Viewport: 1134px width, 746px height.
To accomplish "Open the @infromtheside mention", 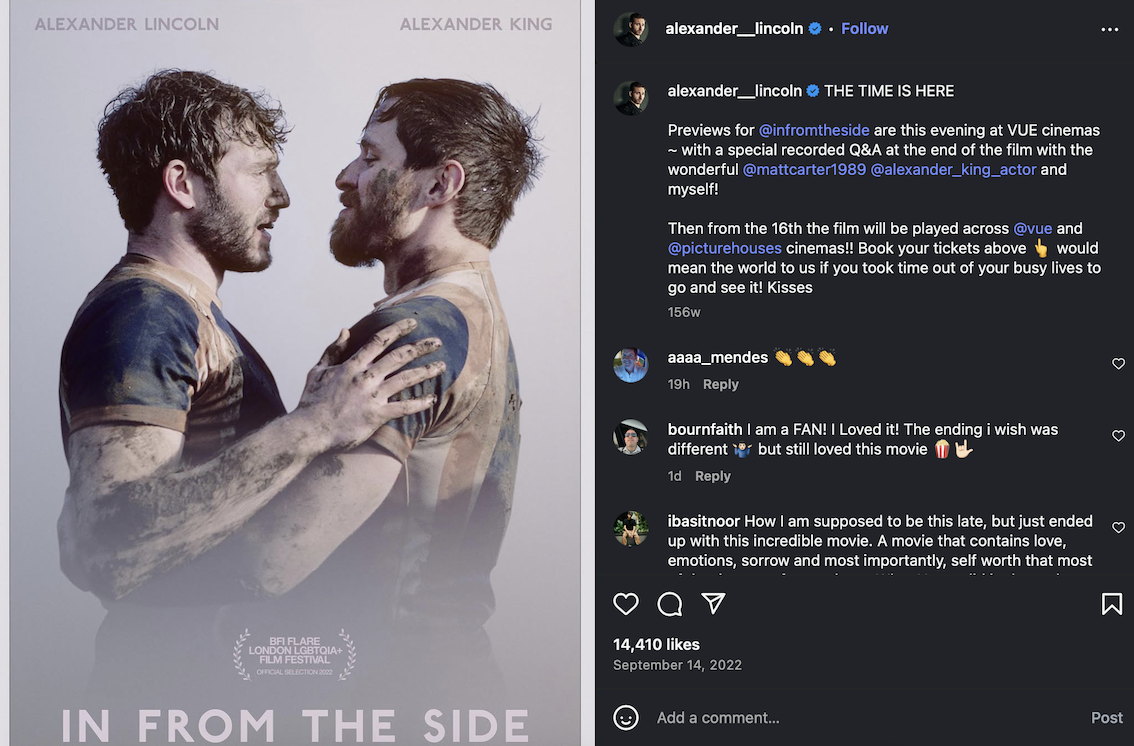I will [x=814, y=130].
